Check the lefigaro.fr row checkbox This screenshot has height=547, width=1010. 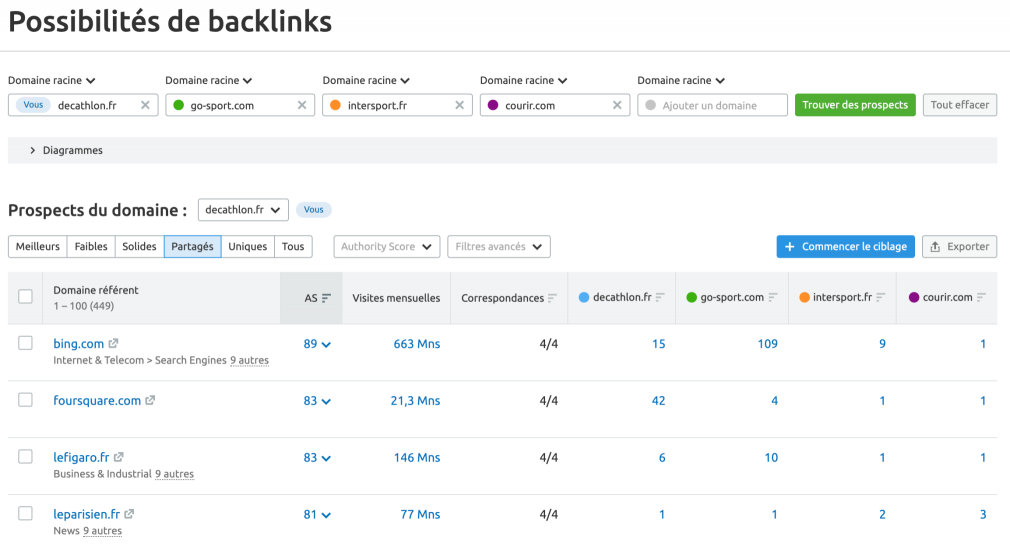(25, 456)
